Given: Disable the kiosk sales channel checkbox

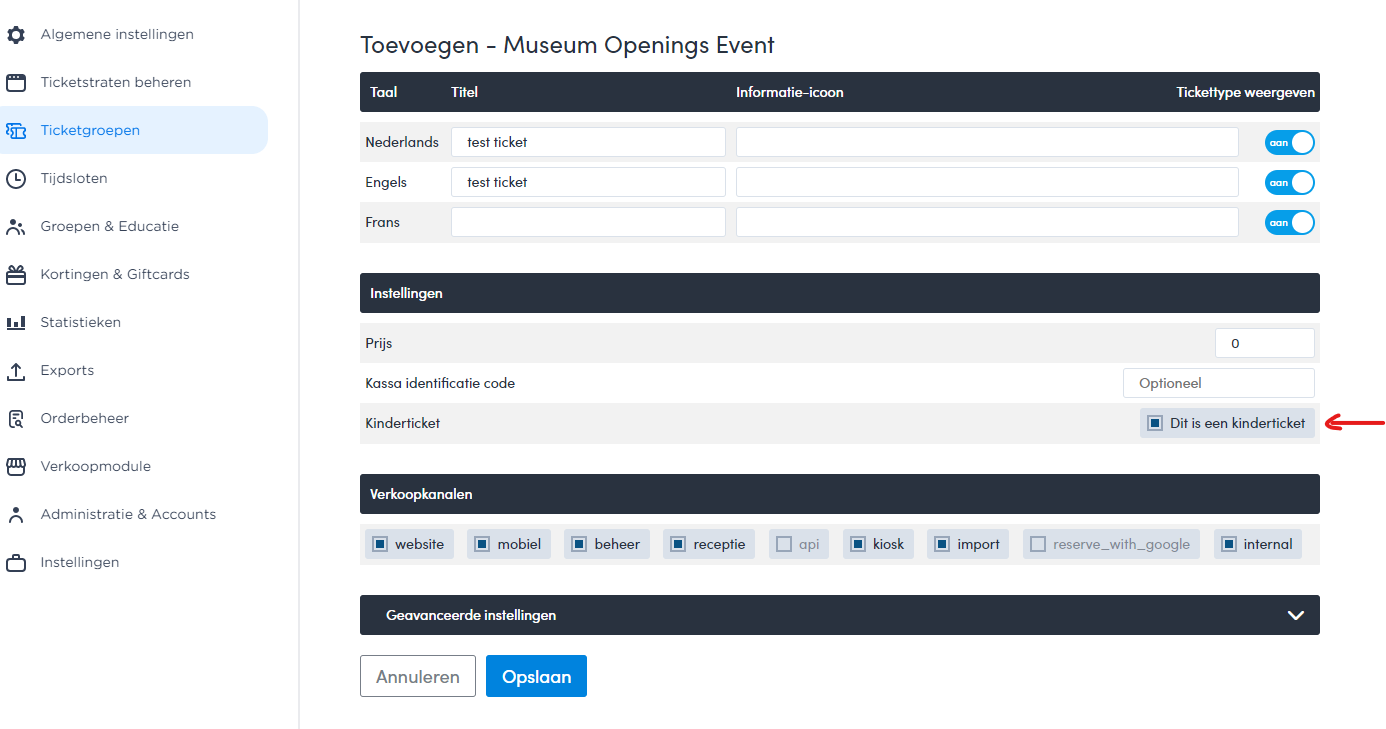Looking at the screenshot, I should click(x=858, y=544).
